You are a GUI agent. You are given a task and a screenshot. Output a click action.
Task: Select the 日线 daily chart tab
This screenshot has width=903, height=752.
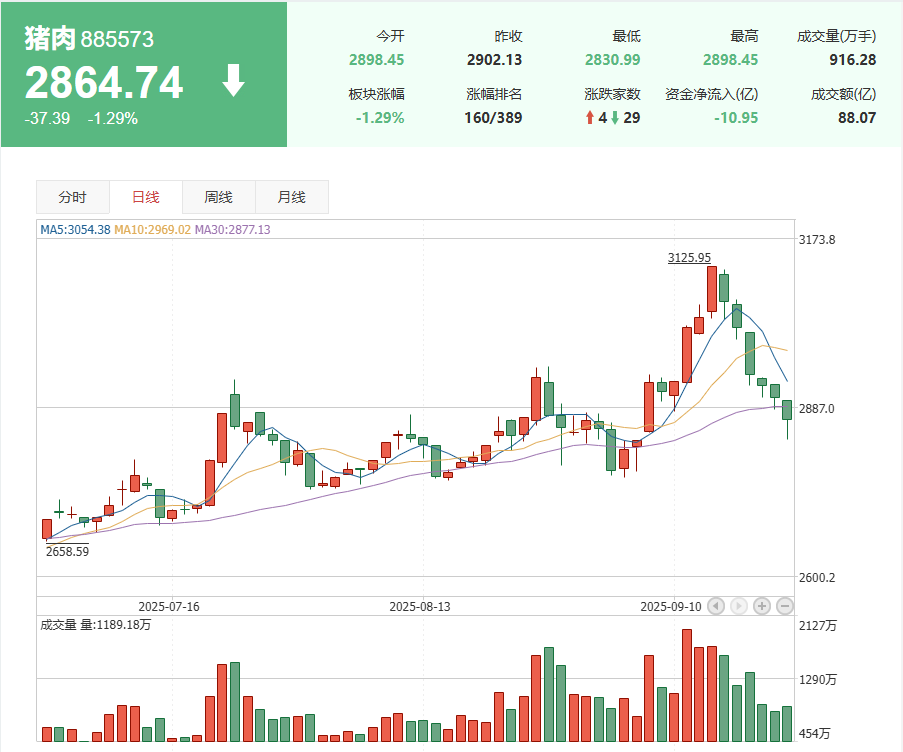pos(146,198)
